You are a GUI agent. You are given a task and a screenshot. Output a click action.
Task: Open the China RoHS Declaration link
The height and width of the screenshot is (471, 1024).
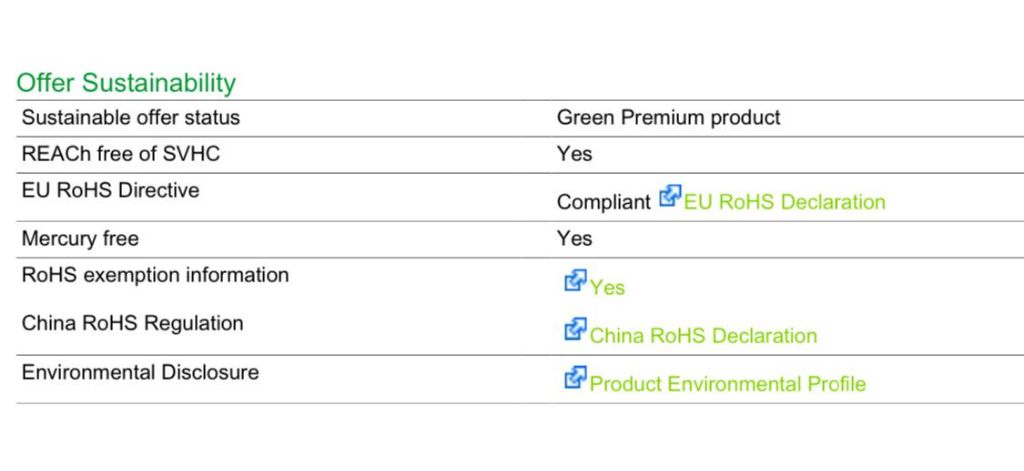(x=703, y=336)
